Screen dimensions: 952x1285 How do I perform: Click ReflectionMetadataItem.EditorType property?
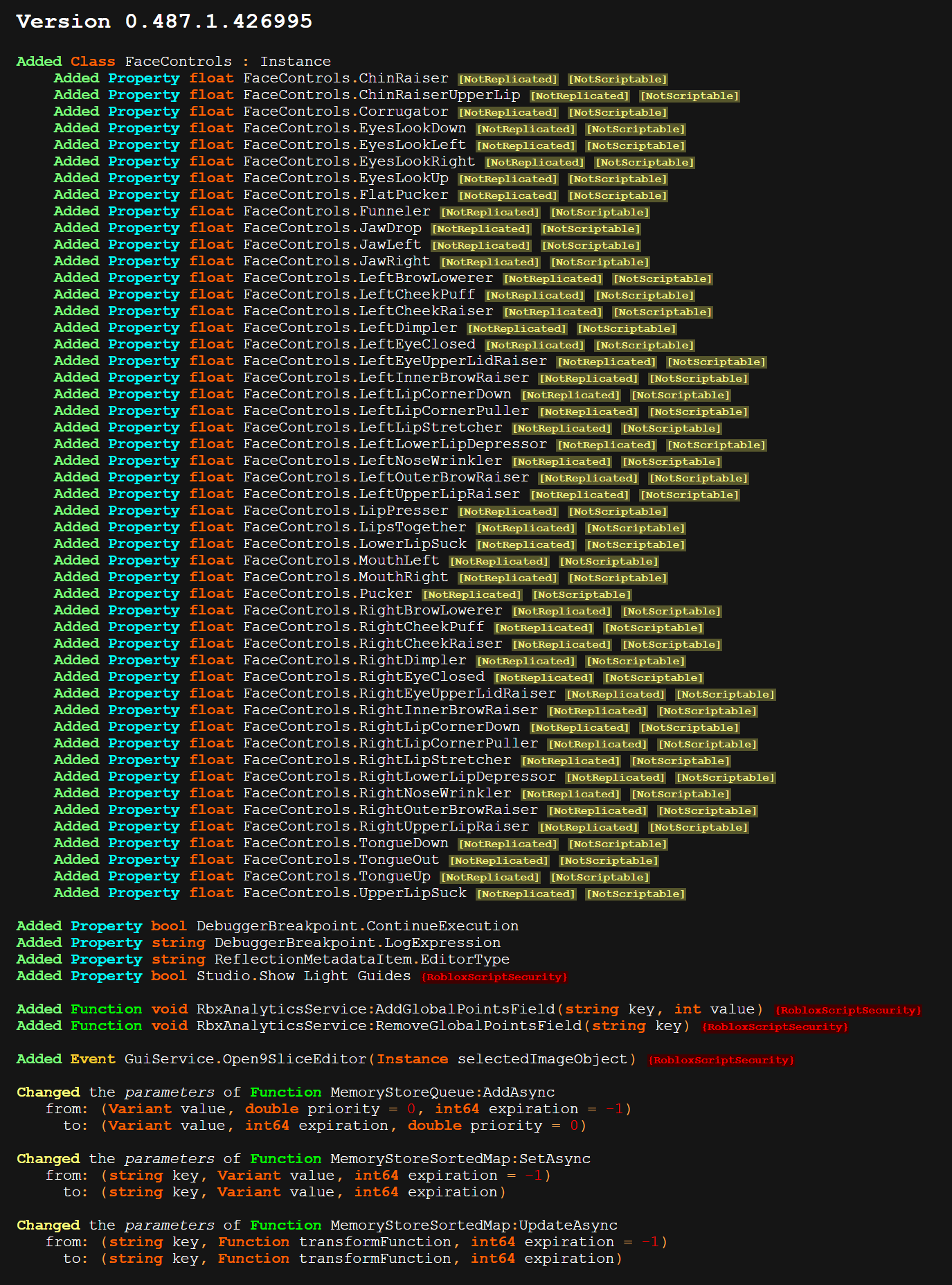click(362, 959)
